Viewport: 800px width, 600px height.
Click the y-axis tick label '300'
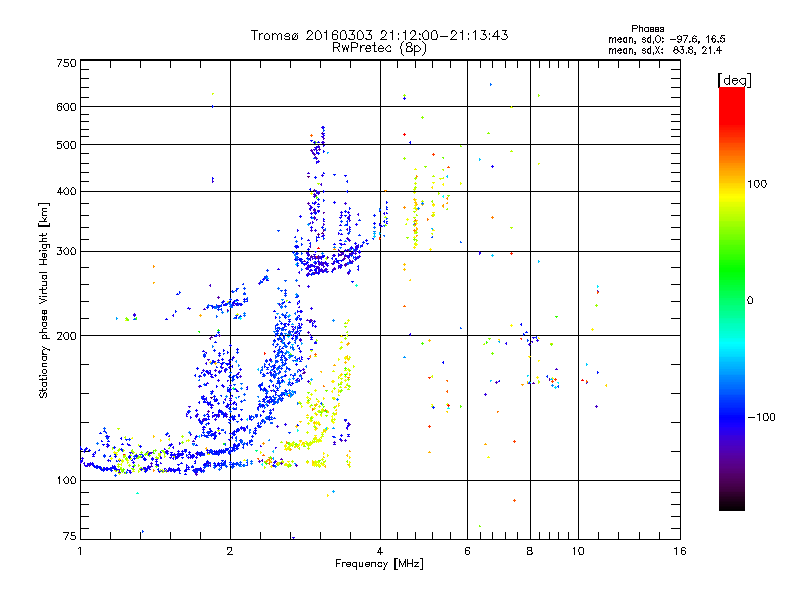click(66, 252)
